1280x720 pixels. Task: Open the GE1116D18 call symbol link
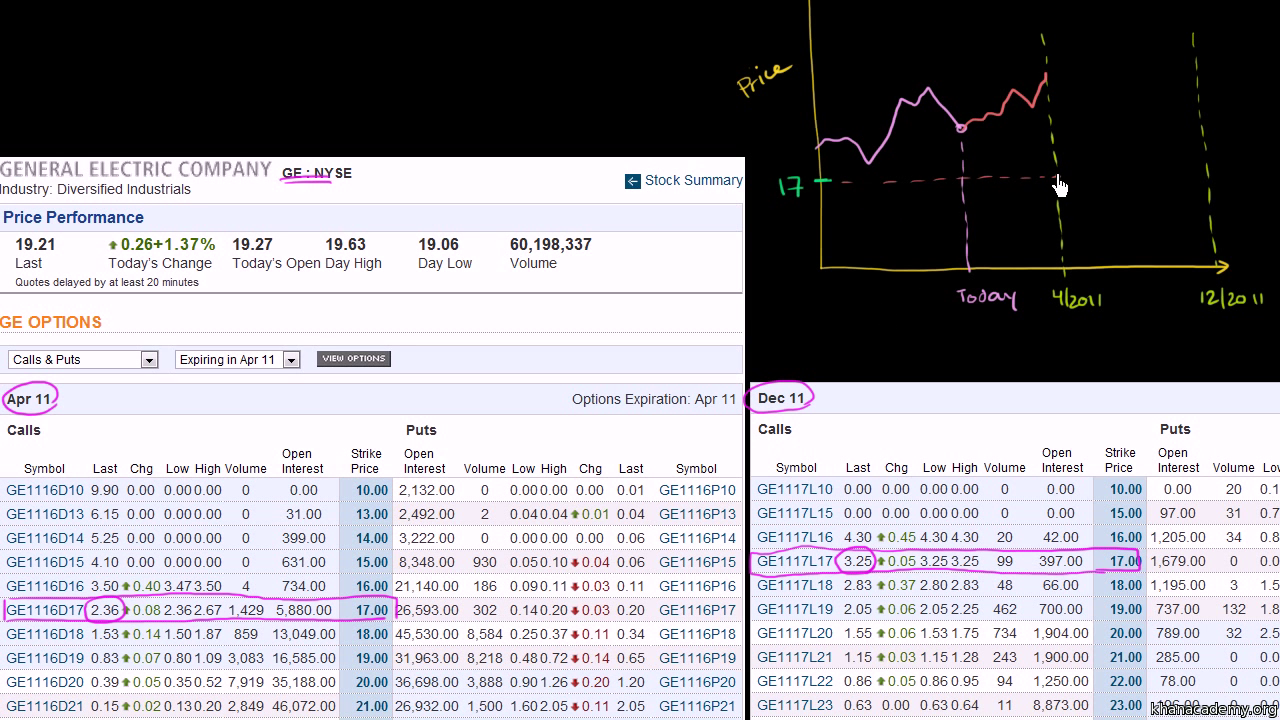pos(45,634)
